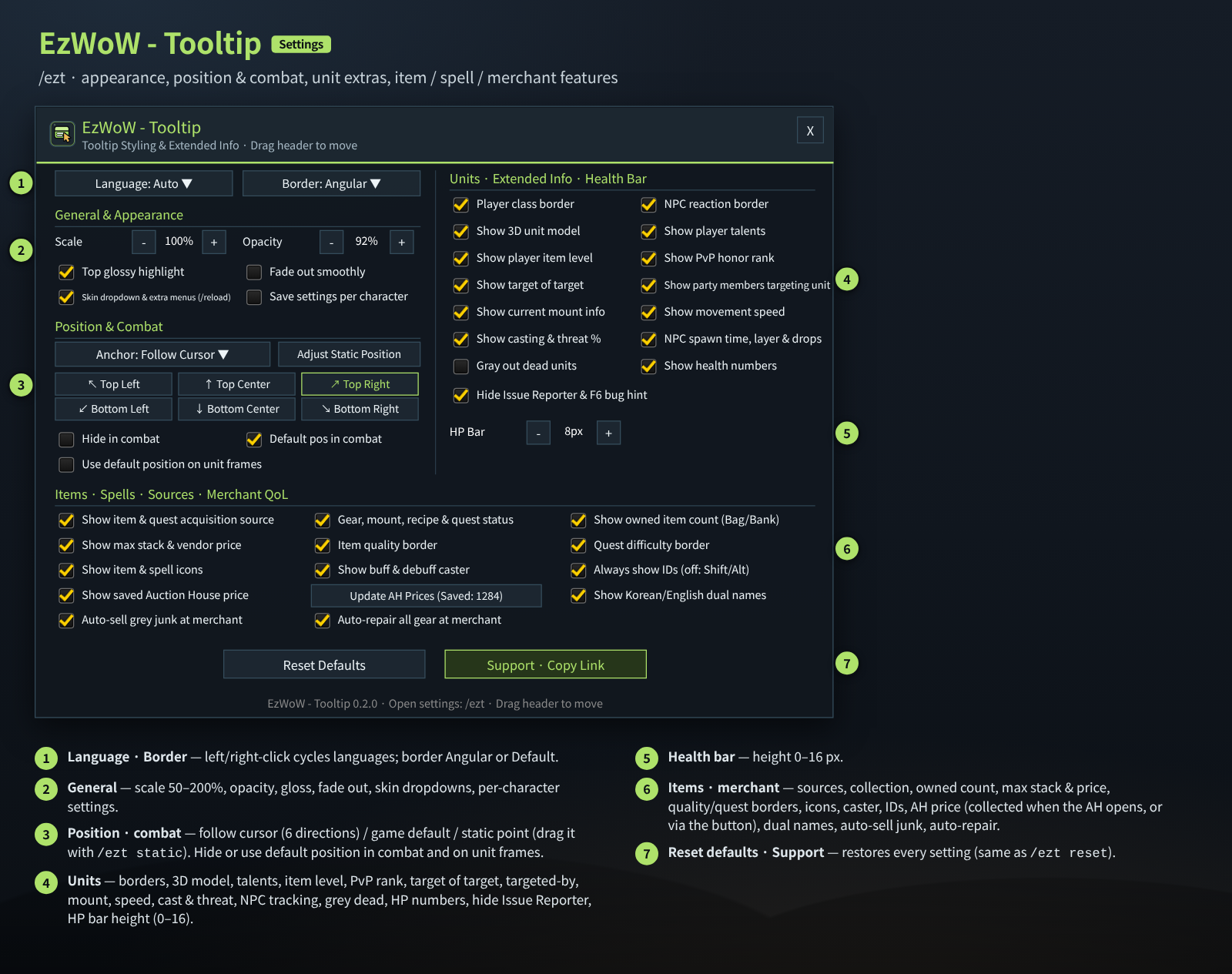The height and width of the screenshot is (974, 1232).
Task: Toggle Show casting & threat %
Action: coord(461,340)
